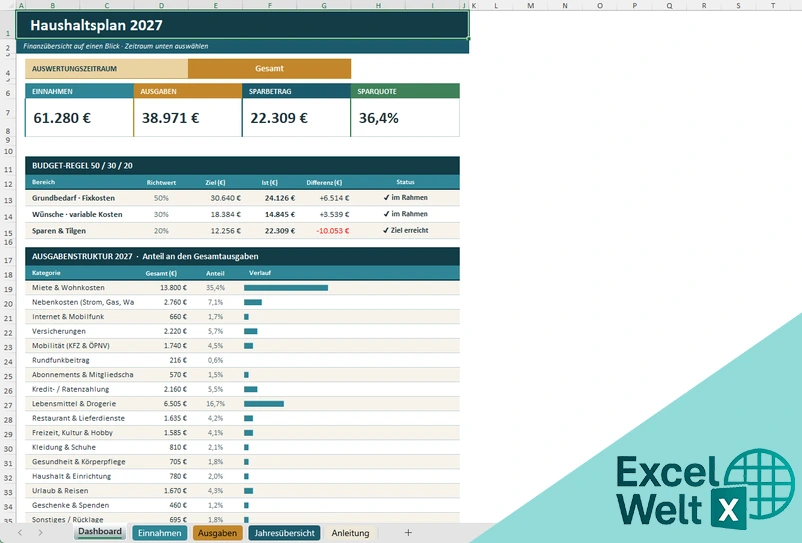Select the Ziel erreicht status cell
The image size is (802, 543).
(x=406, y=231)
